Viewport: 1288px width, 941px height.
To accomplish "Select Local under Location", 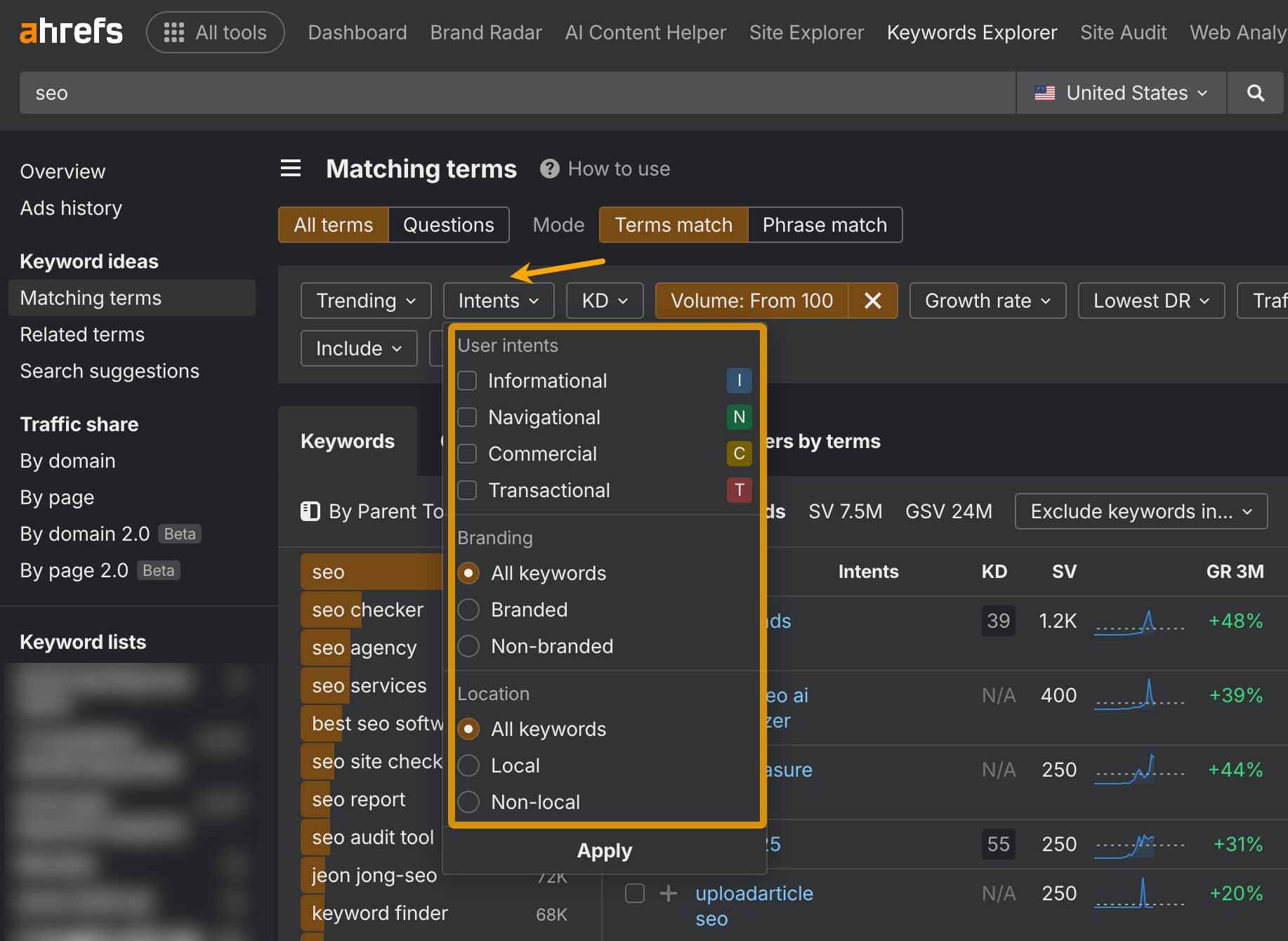I will point(468,765).
